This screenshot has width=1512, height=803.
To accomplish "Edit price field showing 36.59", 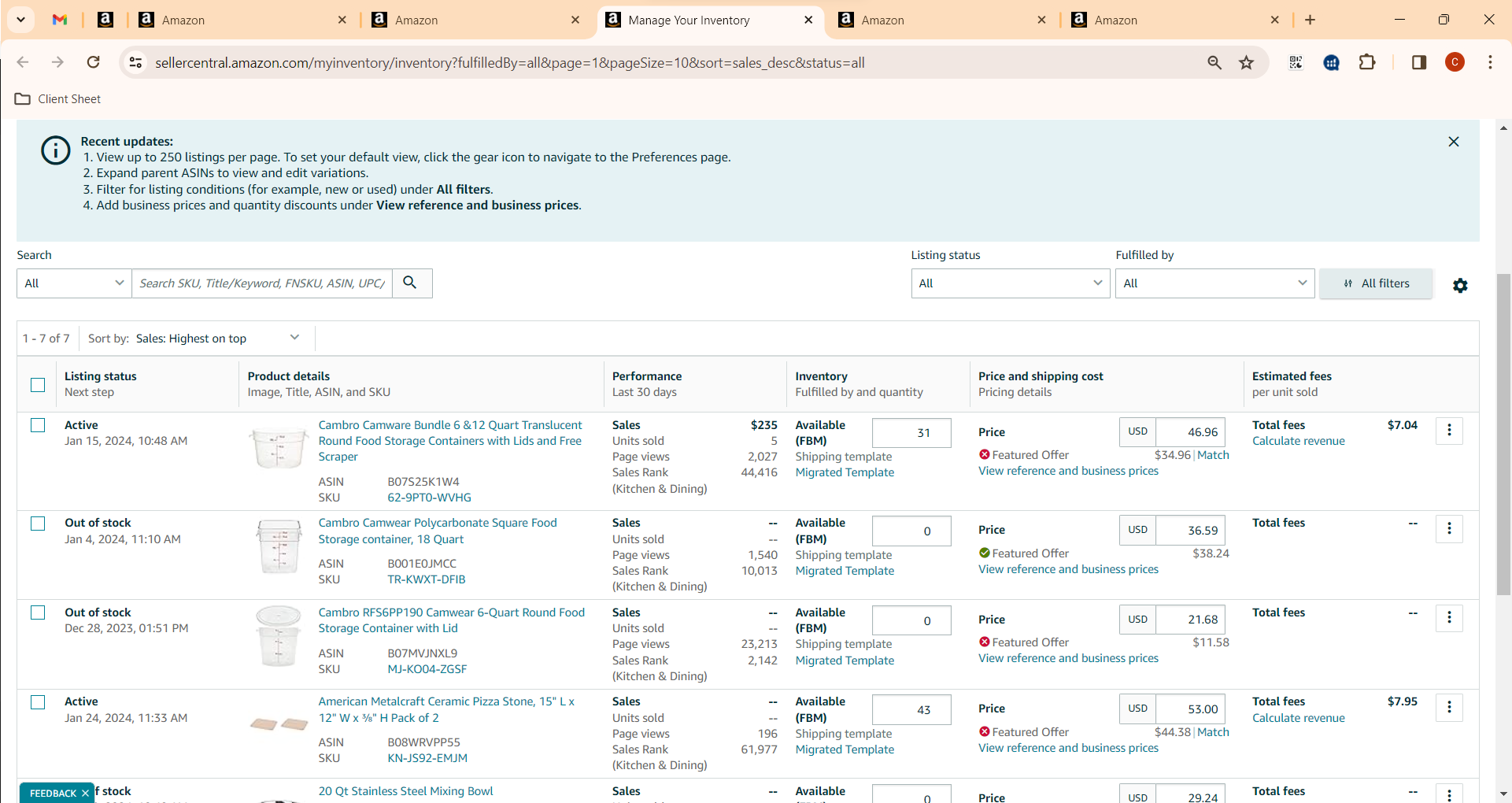I will (x=1191, y=531).
